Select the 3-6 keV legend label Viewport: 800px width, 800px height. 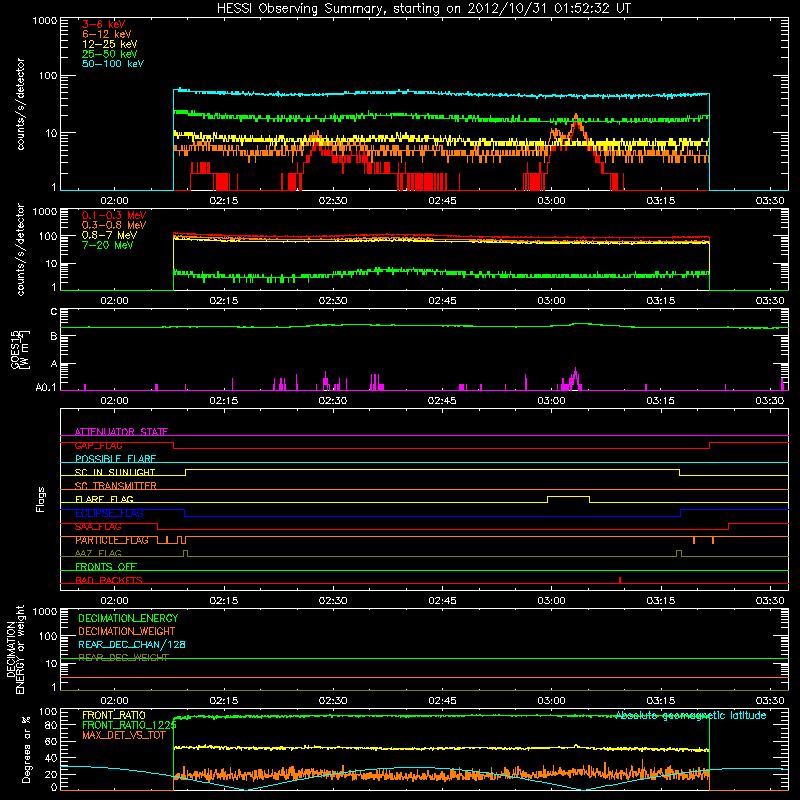pos(103,24)
